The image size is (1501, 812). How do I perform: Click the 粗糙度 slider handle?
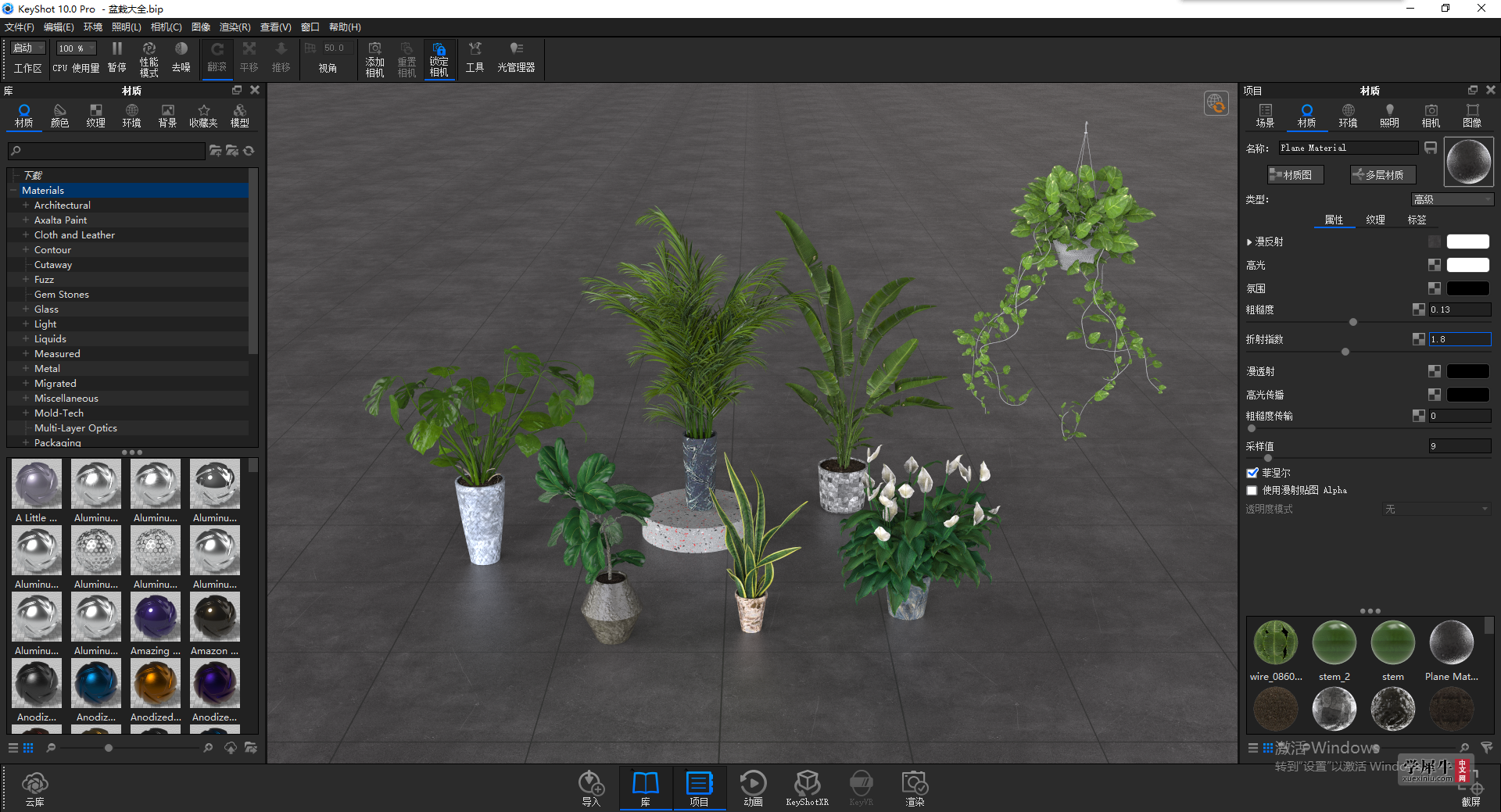(1353, 322)
